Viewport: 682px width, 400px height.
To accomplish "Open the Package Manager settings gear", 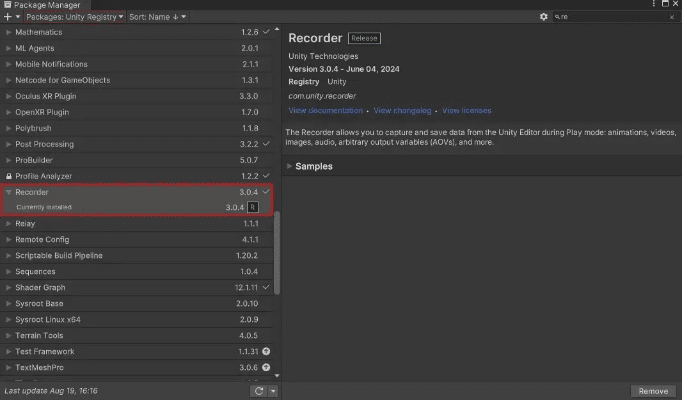I will (543, 17).
